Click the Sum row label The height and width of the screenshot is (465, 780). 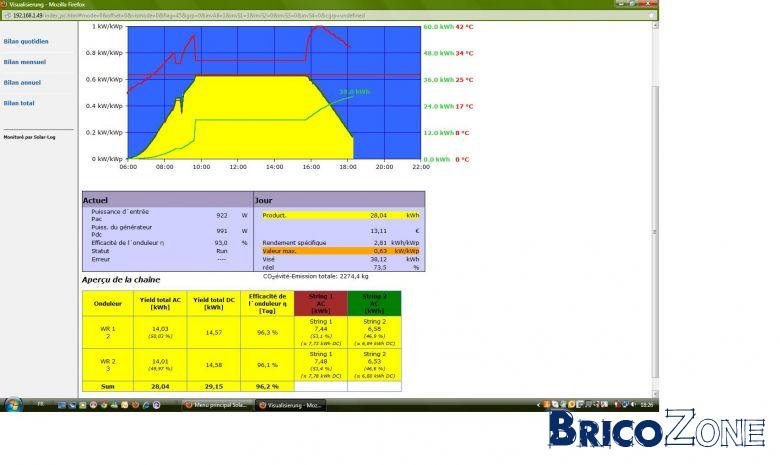[108, 386]
